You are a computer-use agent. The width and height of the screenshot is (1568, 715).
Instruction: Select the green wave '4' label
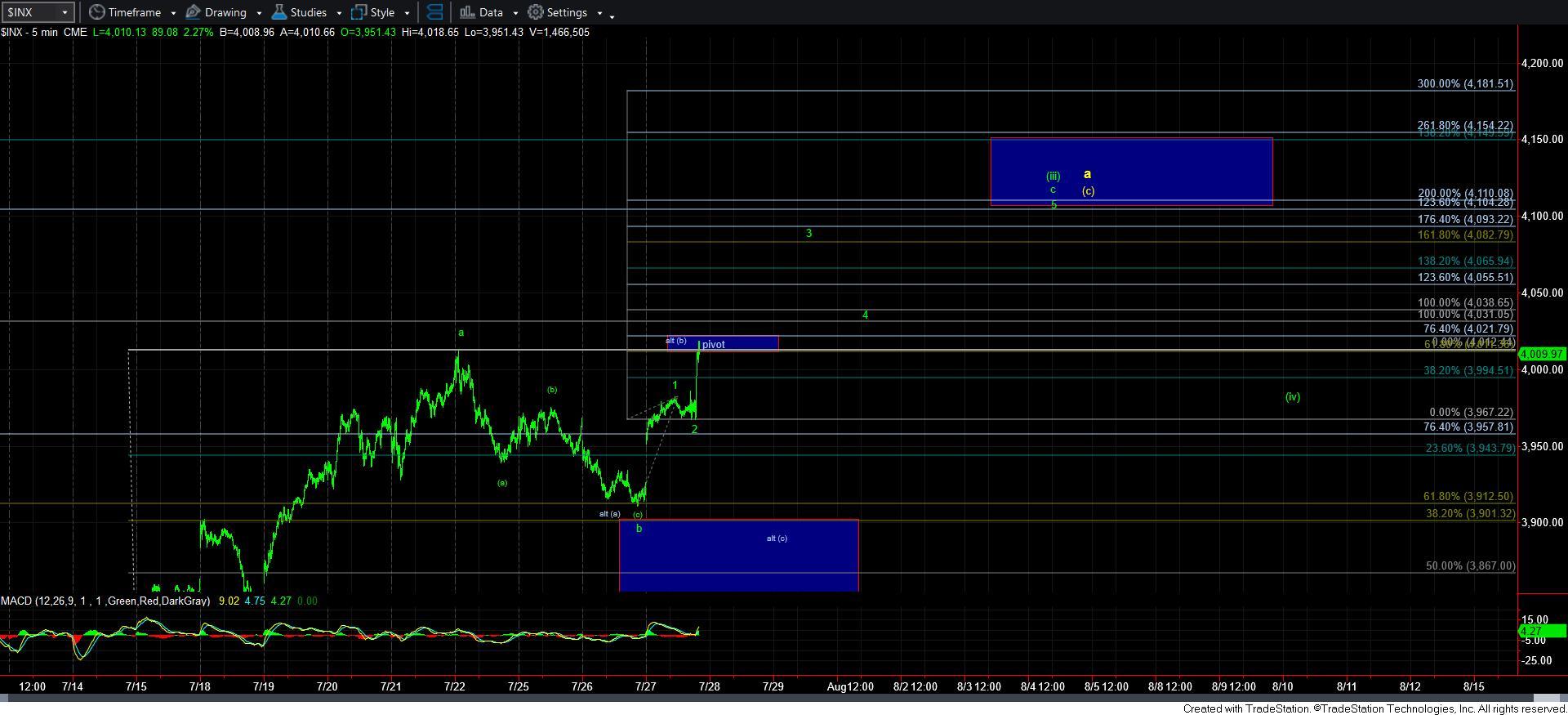point(865,315)
